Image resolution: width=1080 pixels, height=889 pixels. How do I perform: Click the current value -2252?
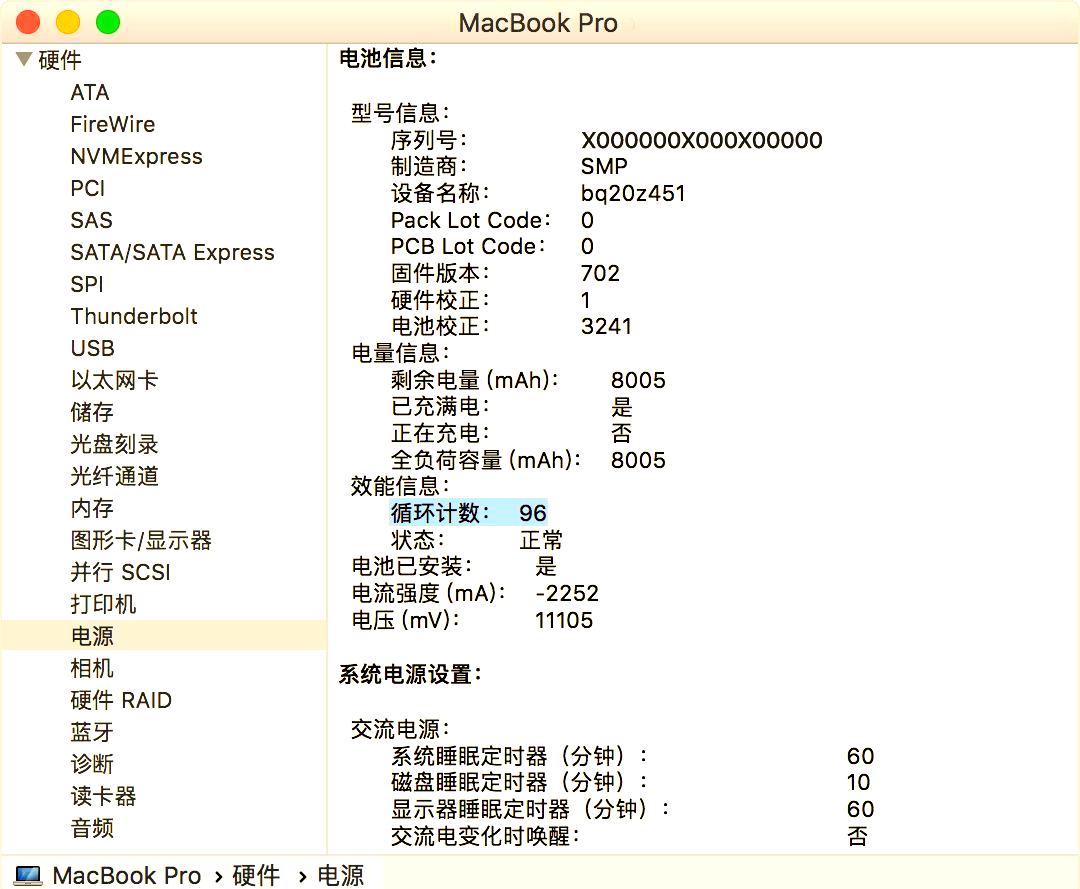567,593
